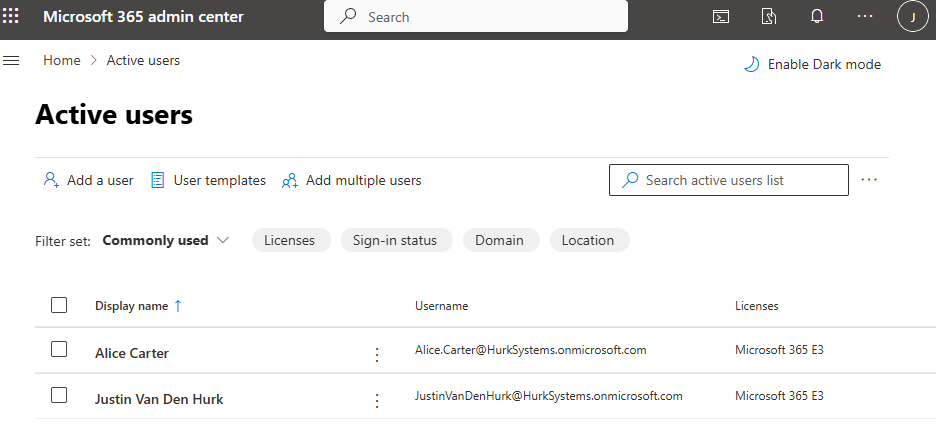936x442 pixels.
Task: Click the Licenses column header
Action: click(x=756, y=306)
